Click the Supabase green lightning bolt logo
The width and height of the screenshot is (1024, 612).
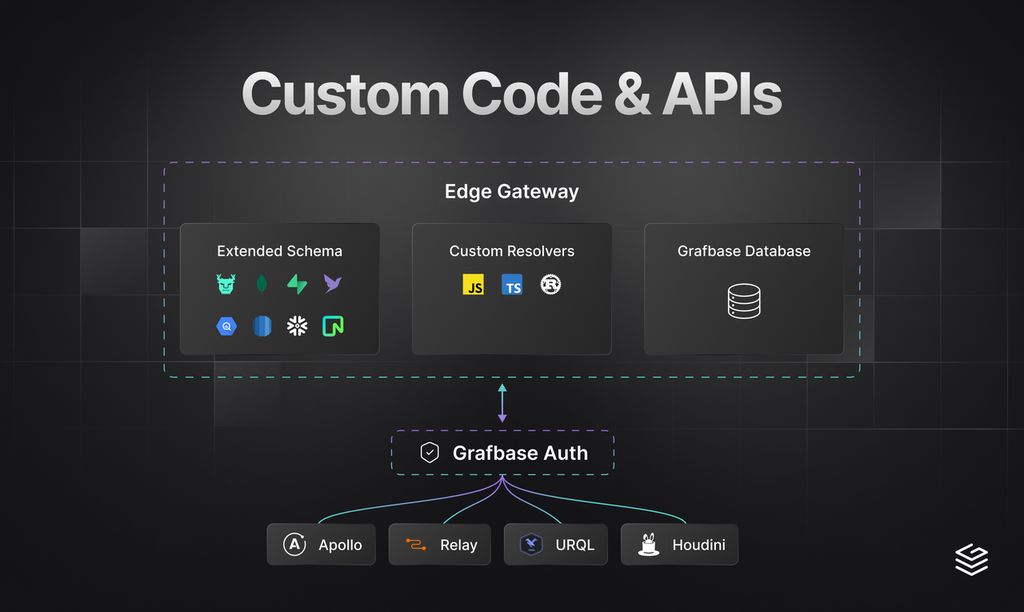pyautogui.click(x=297, y=284)
